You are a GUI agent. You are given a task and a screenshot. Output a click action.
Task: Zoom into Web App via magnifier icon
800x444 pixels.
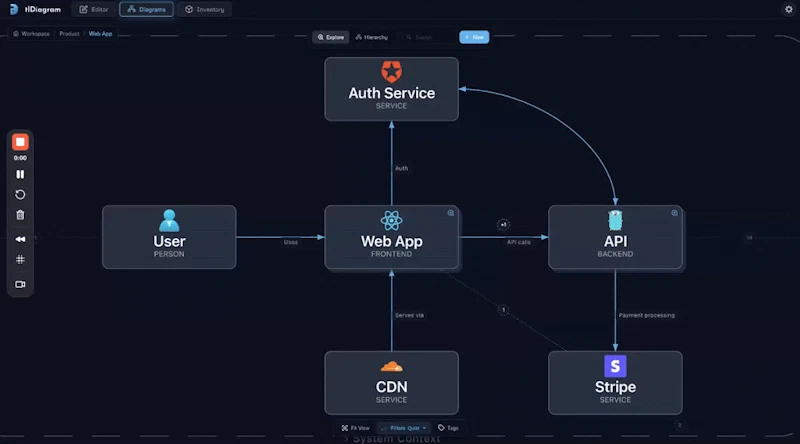click(x=451, y=213)
